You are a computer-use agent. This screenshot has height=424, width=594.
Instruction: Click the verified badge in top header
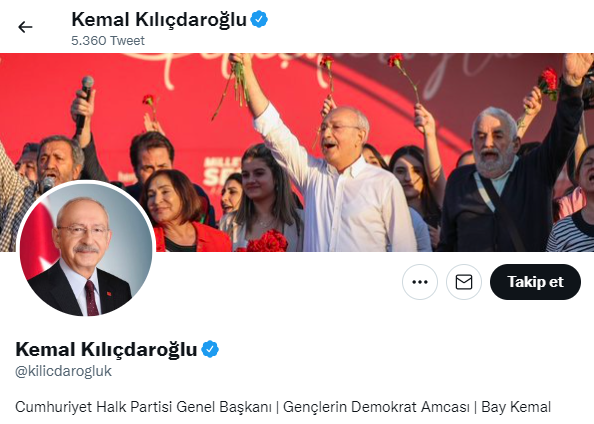point(259,19)
